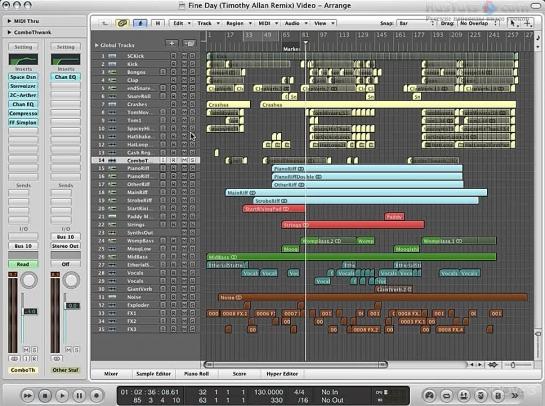Click the Chan EQ insert on Other Stuf strip
Viewport: 545px width, 406px height.
65,77
